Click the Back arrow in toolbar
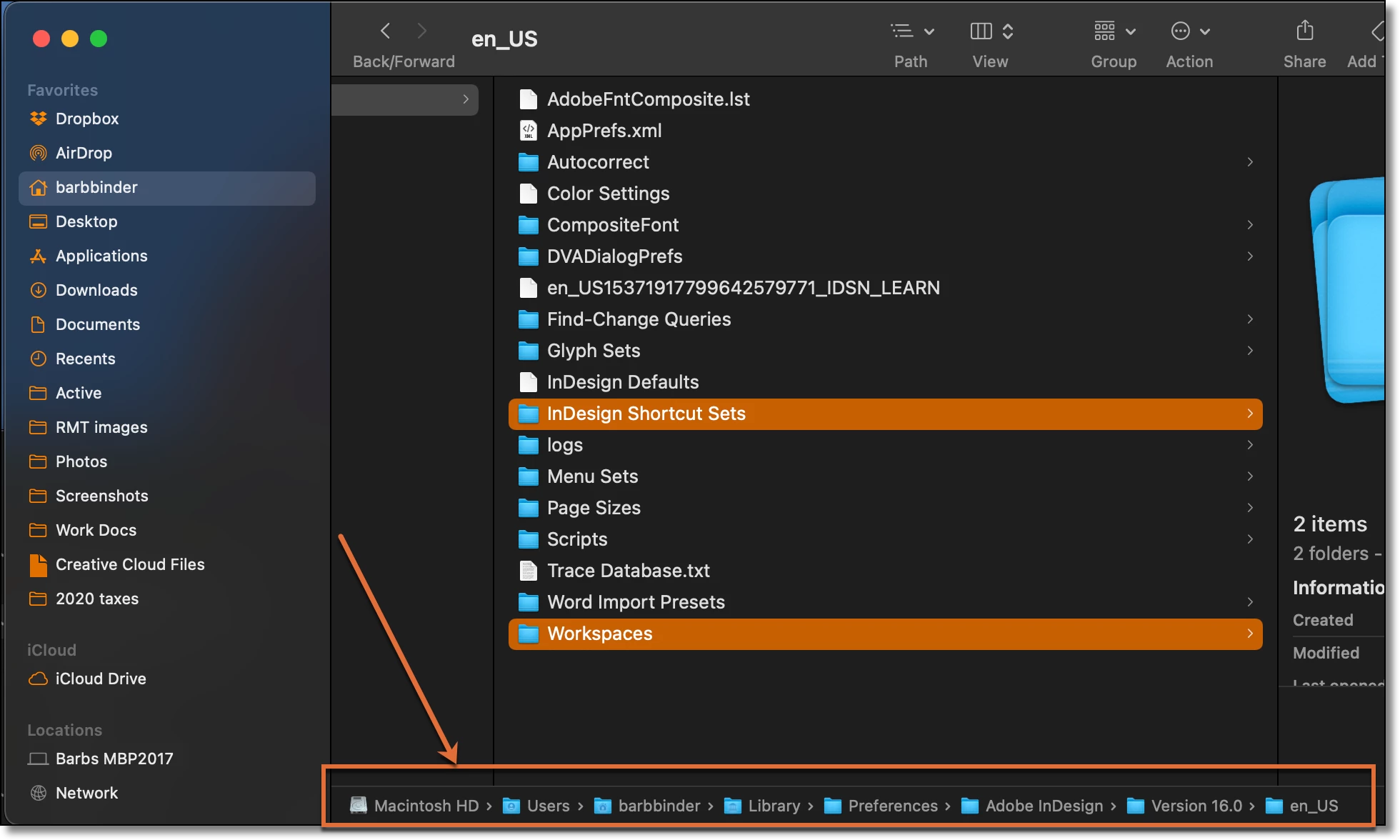The height and width of the screenshot is (840, 1400). coord(386,31)
